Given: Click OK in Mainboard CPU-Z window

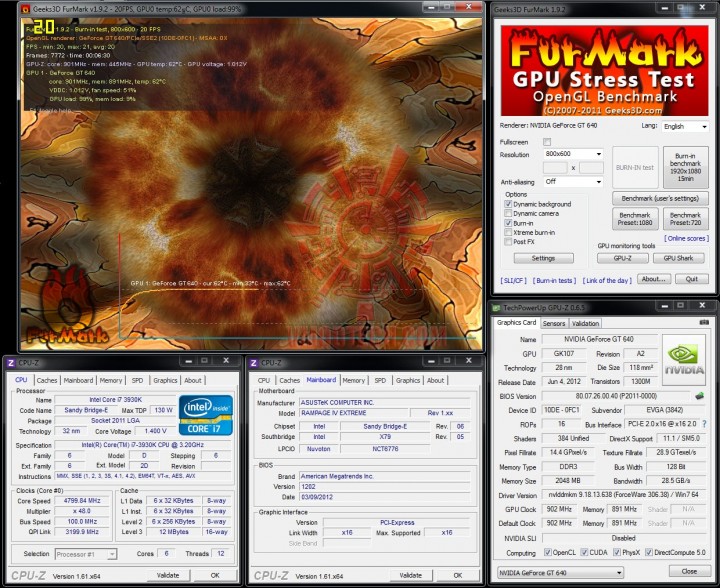Looking at the screenshot, I should 457,575.
